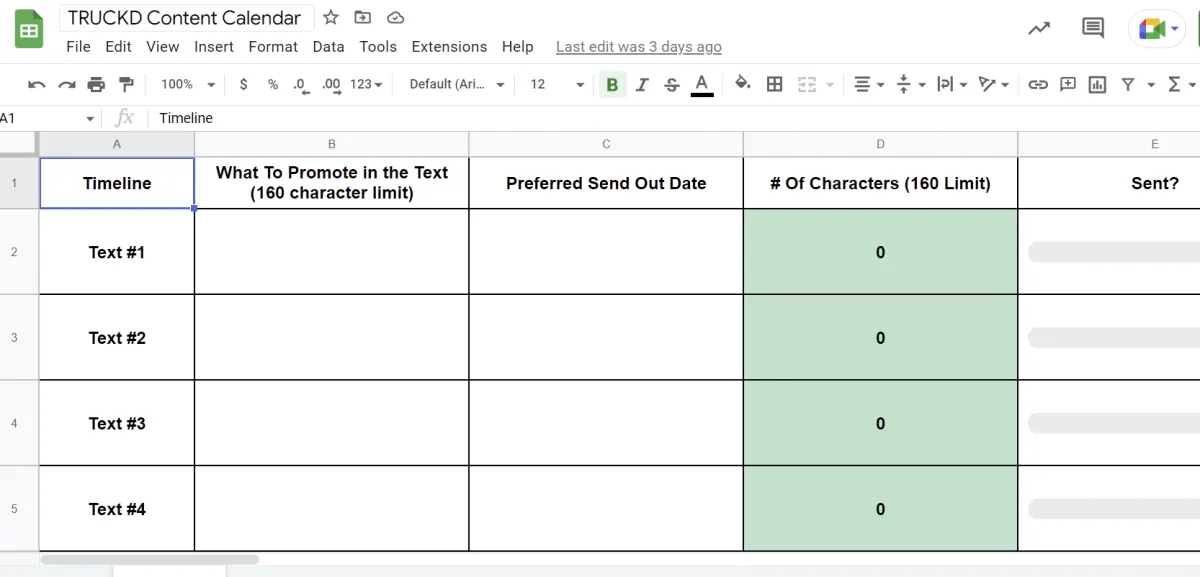This screenshot has width=1200, height=577.
Task: Print the spreadsheet
Action: [x=96, y=84]
